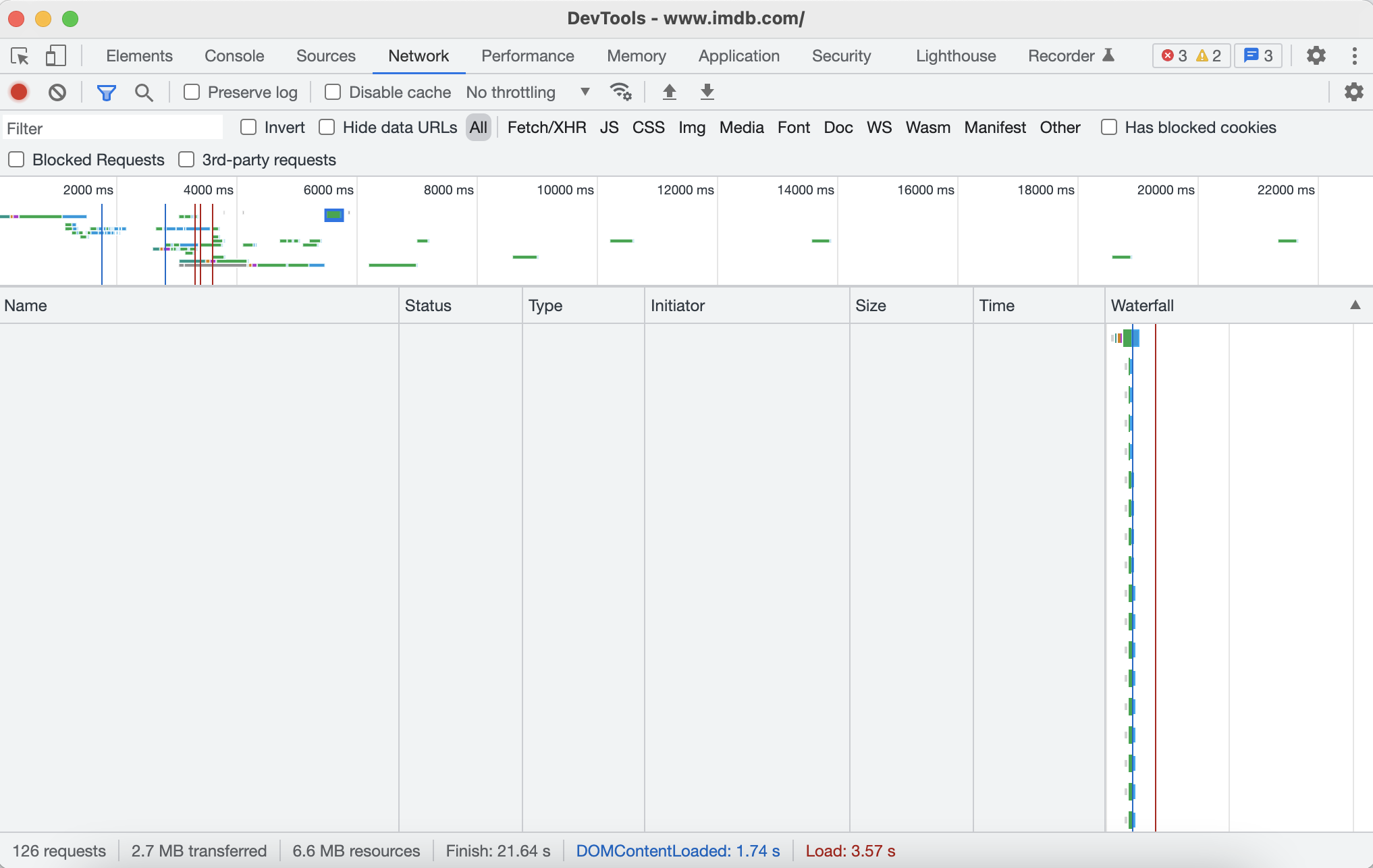Stop recording network log
The height and width of the screenshot is (868, 1373).
tap(19, 92)
